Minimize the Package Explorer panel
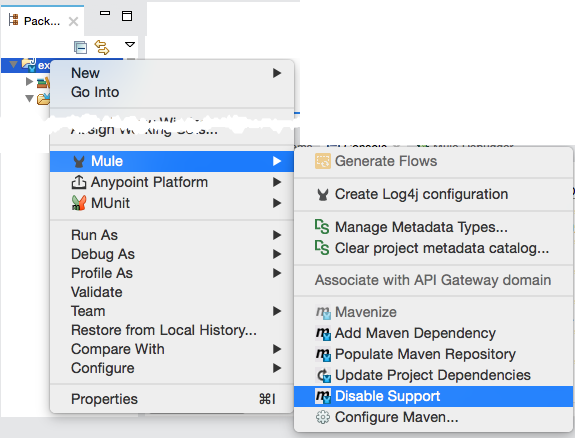 click(x=105, y=13)
